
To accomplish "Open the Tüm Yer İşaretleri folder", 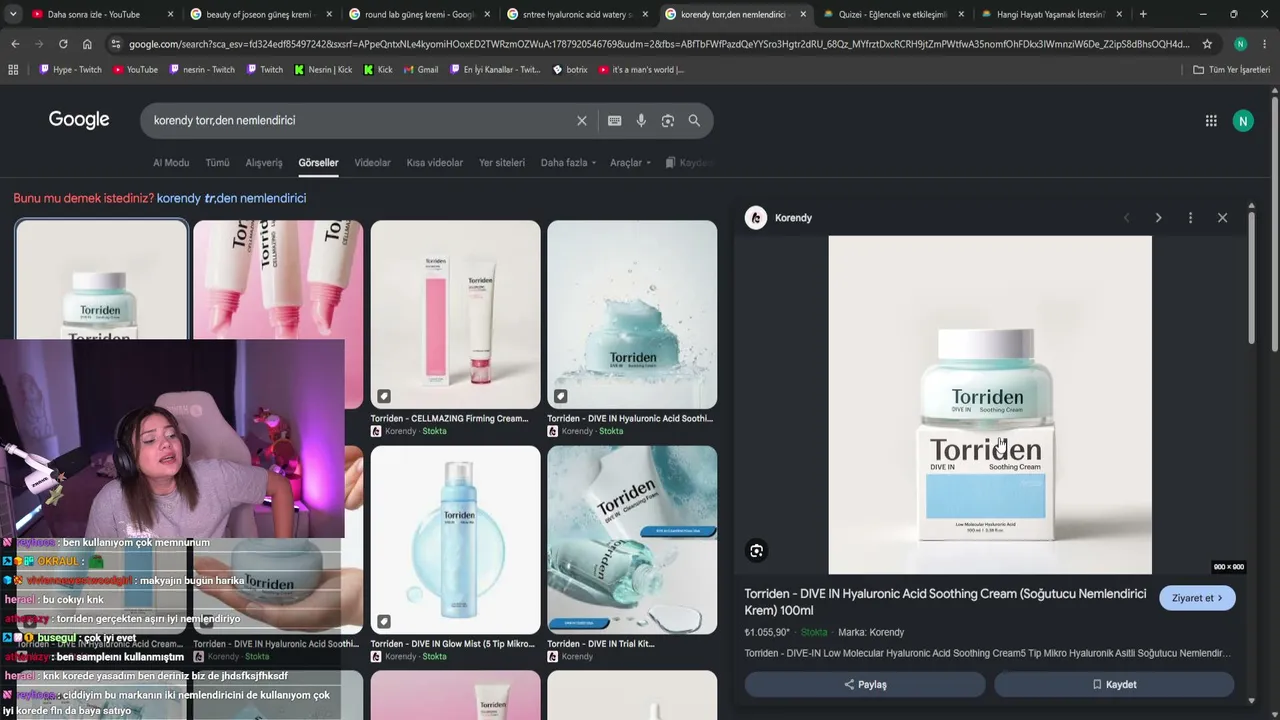I will 1232,70.
